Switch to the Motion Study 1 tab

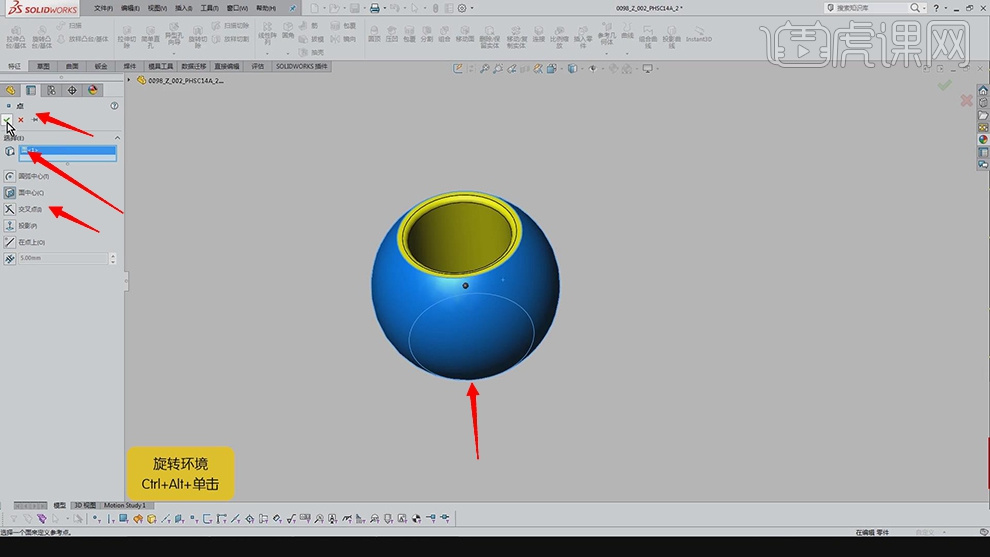pyautogui.click(x=125, y=505)
